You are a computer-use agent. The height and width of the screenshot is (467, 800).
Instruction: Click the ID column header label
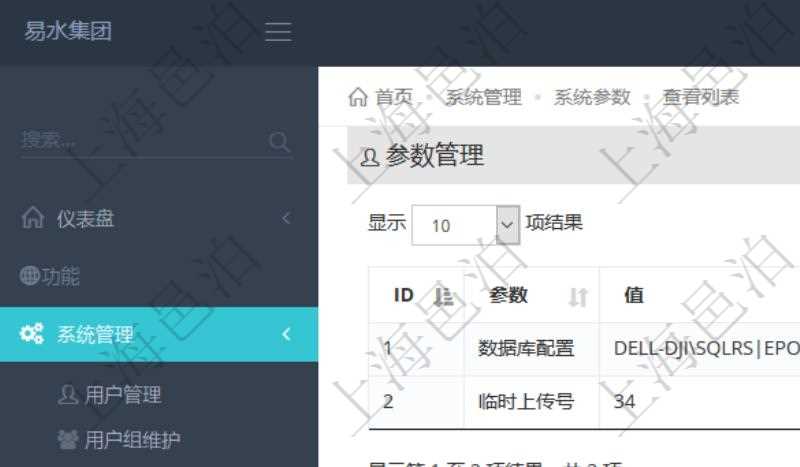pyautogui.click(x=403, y=294)
